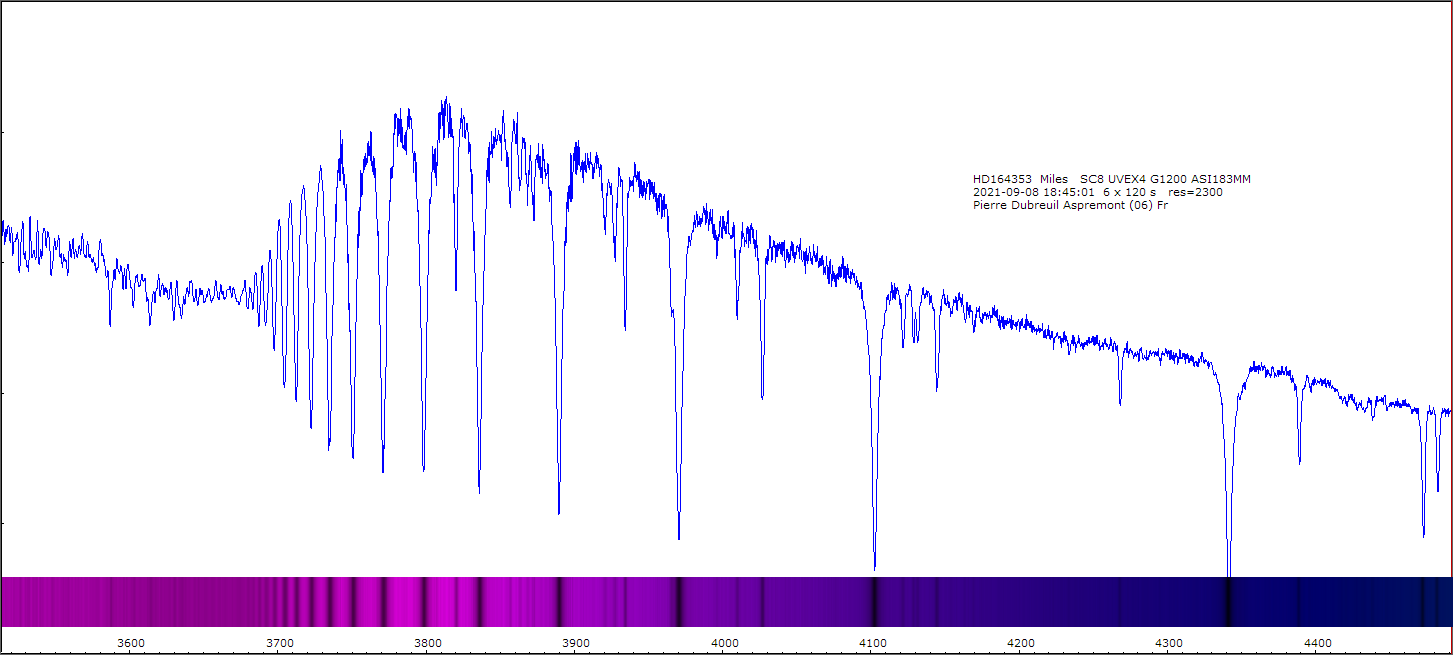1453x655 pixels.
Task: Click the 3600 wavelength axis label
Action: [x=131, y=642]
